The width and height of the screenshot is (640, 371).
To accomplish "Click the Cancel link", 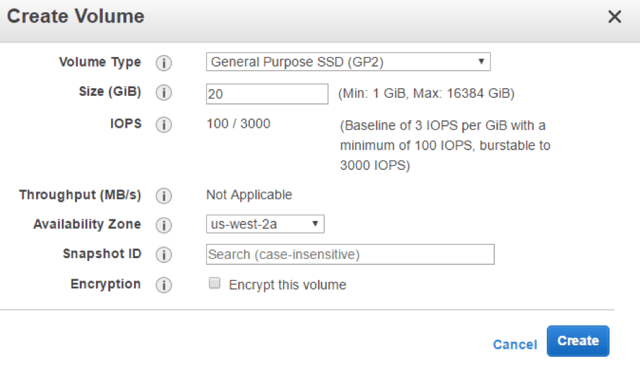I will 515,344.
